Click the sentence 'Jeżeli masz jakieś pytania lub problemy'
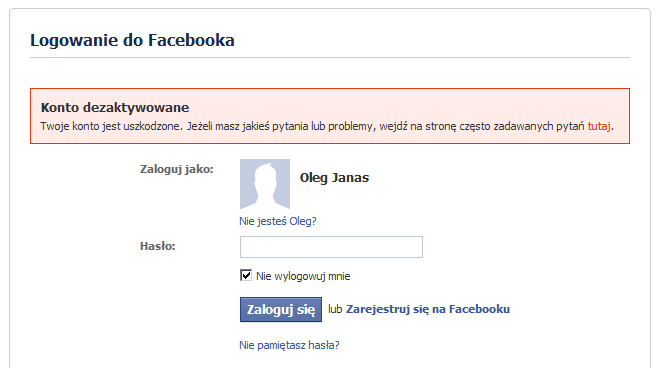The image size is (659, 368). (279, 126)
